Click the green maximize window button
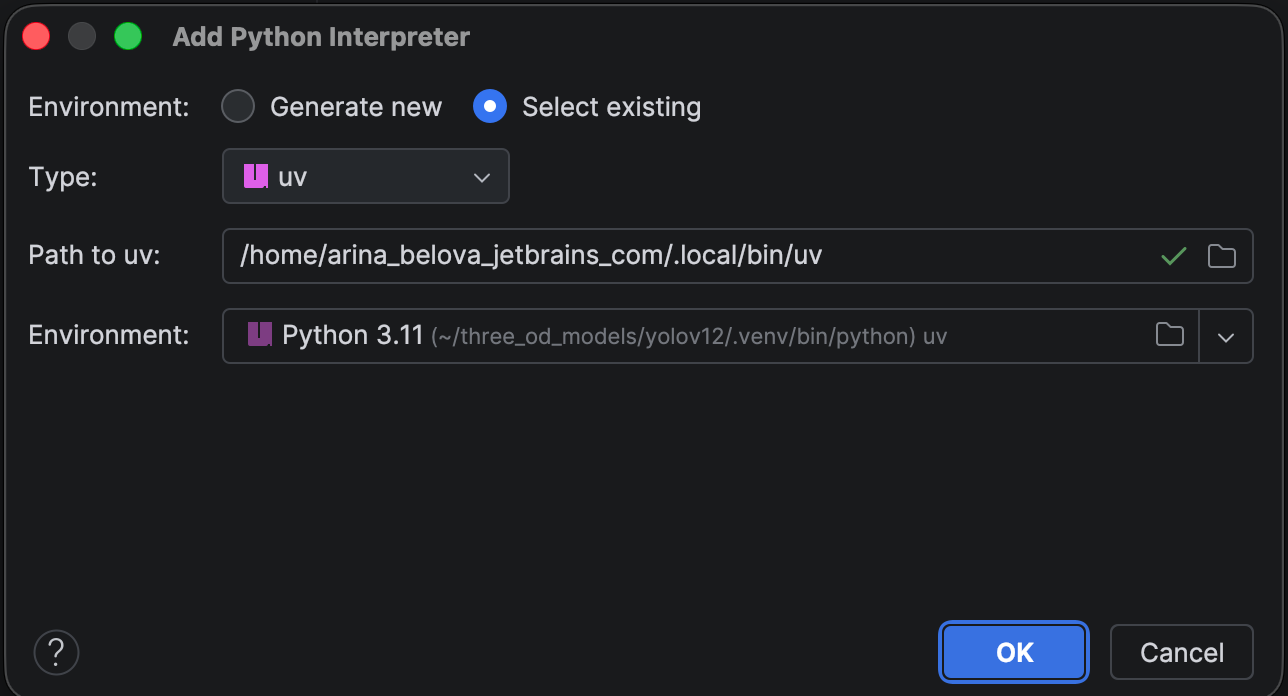 pos(128,37)
